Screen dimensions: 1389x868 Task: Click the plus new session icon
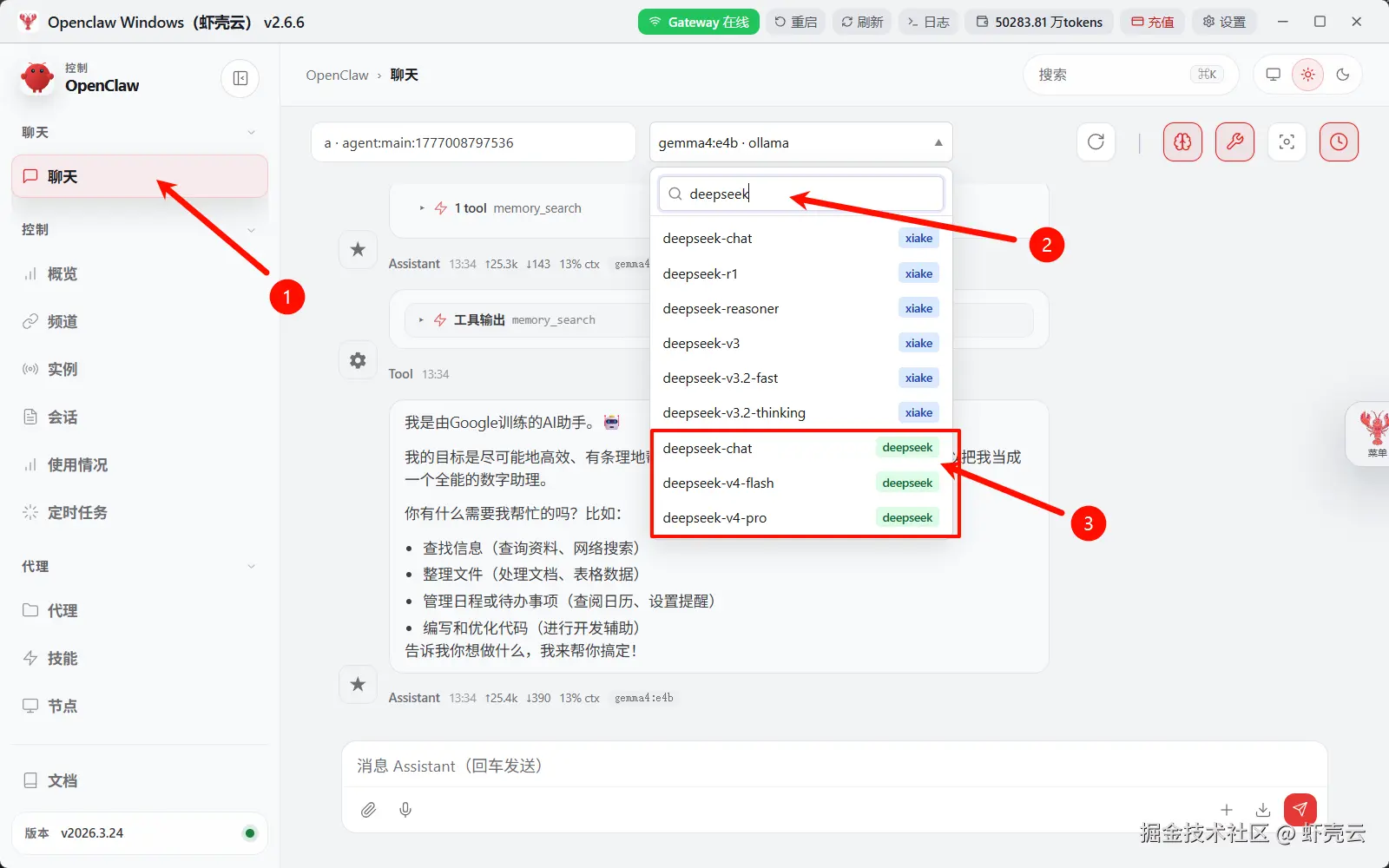pos(1227,810)
